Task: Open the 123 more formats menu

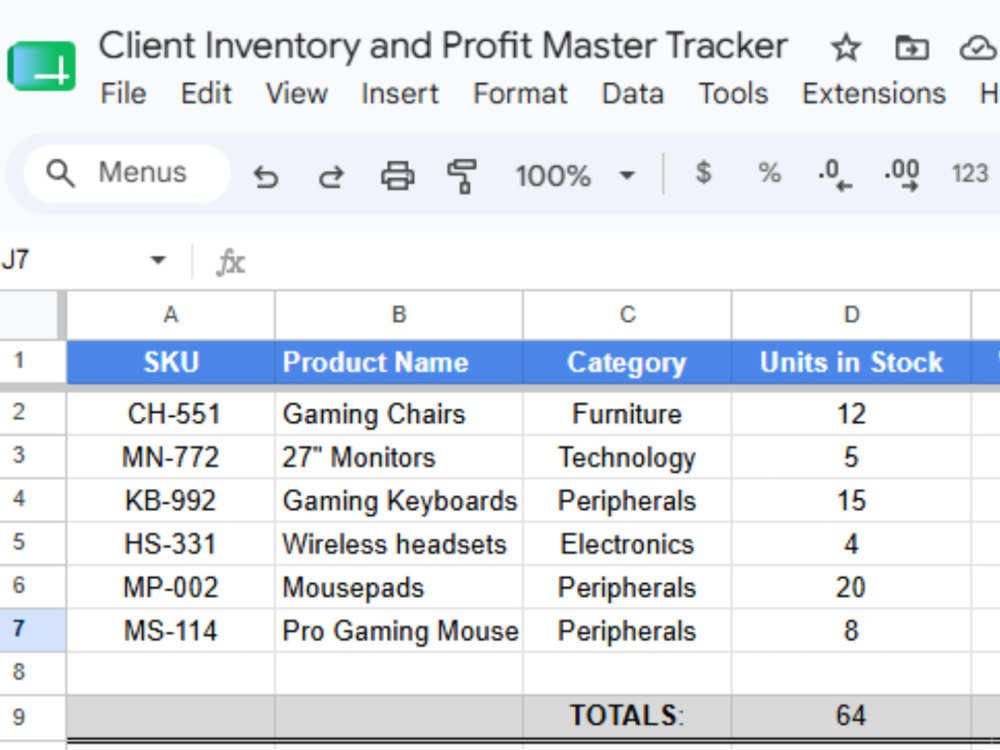Action: pyautogui.click(x=969, y=173)
